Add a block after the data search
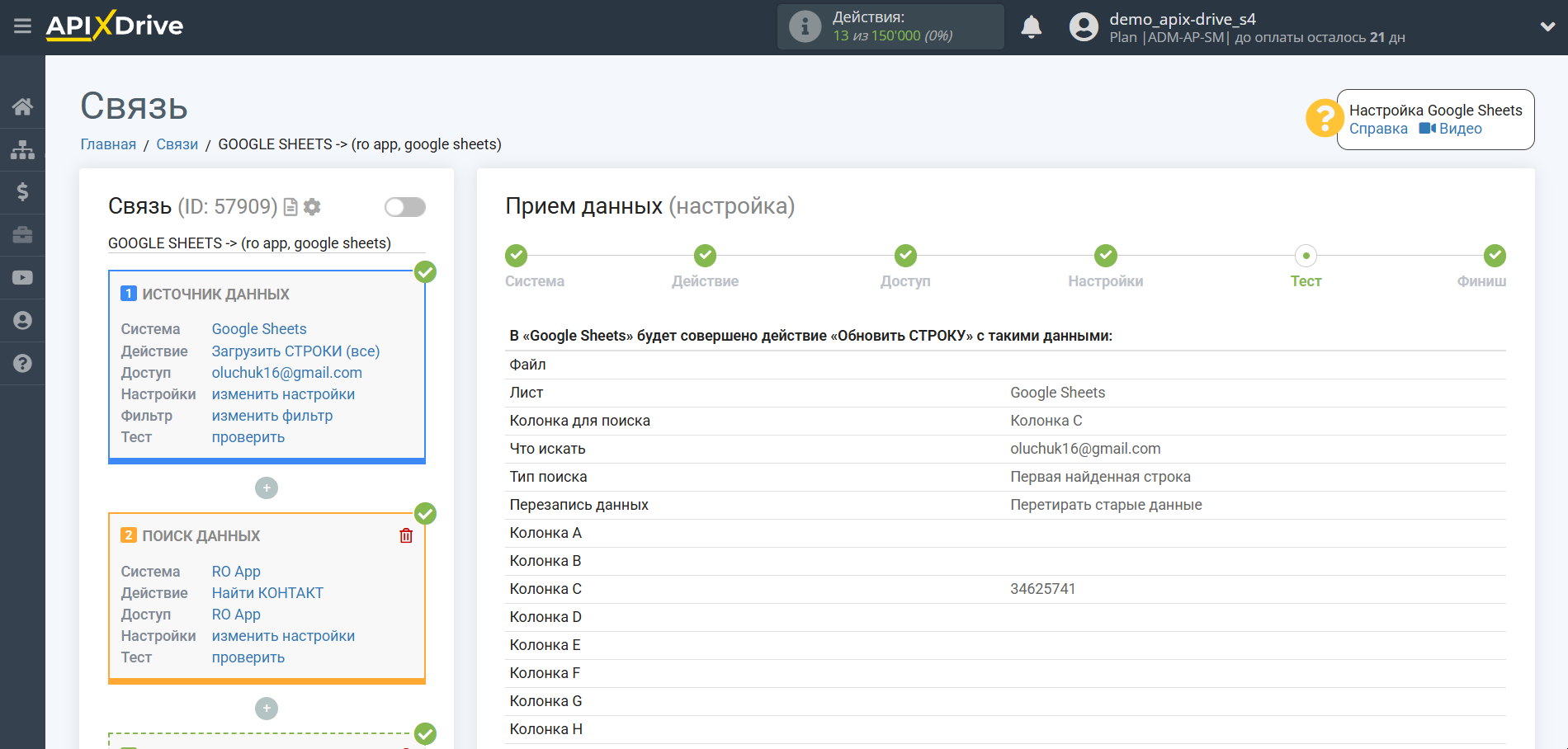 click(266, 709)
